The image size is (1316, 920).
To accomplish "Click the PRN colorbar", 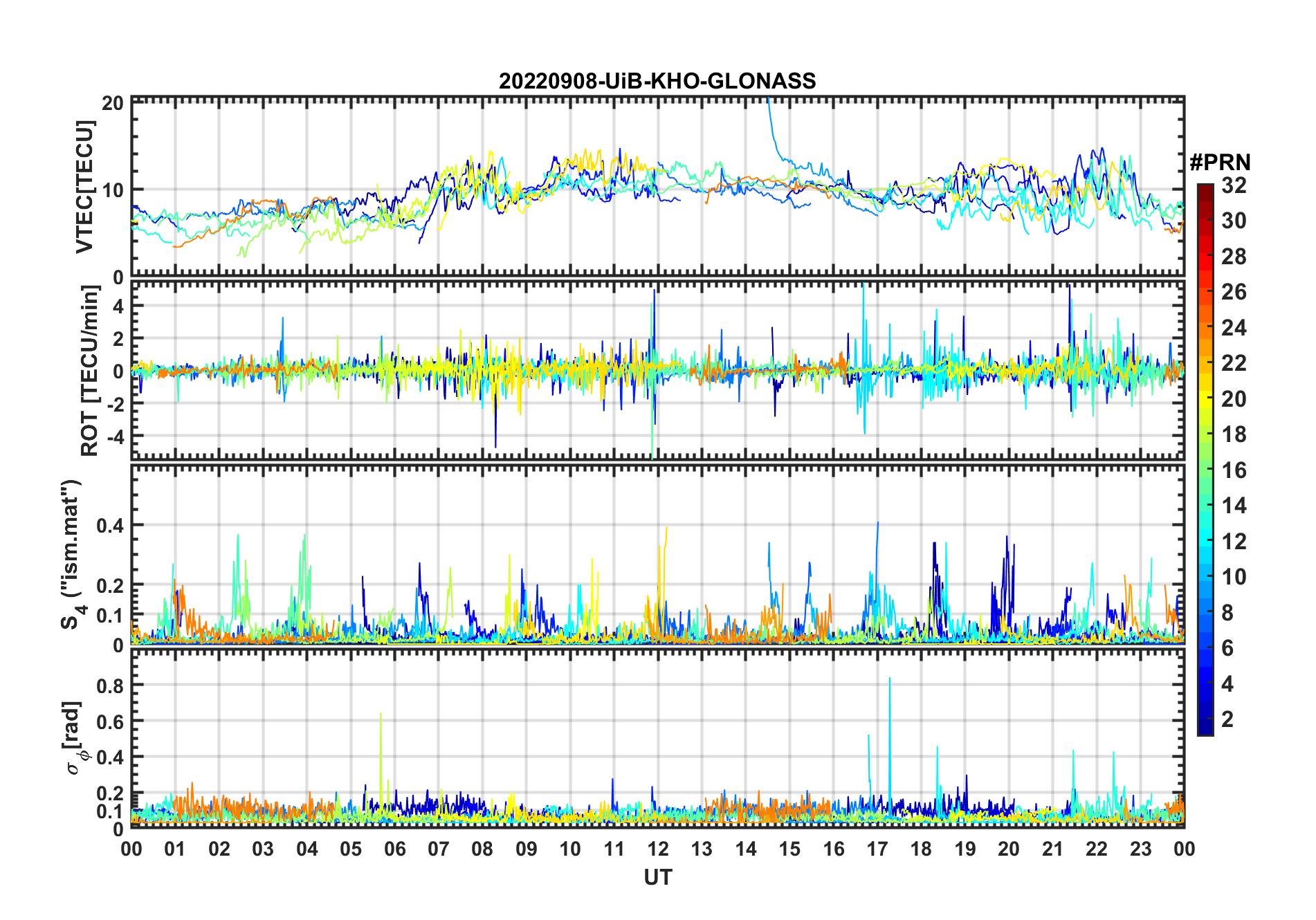I will tap(1205, 459).
